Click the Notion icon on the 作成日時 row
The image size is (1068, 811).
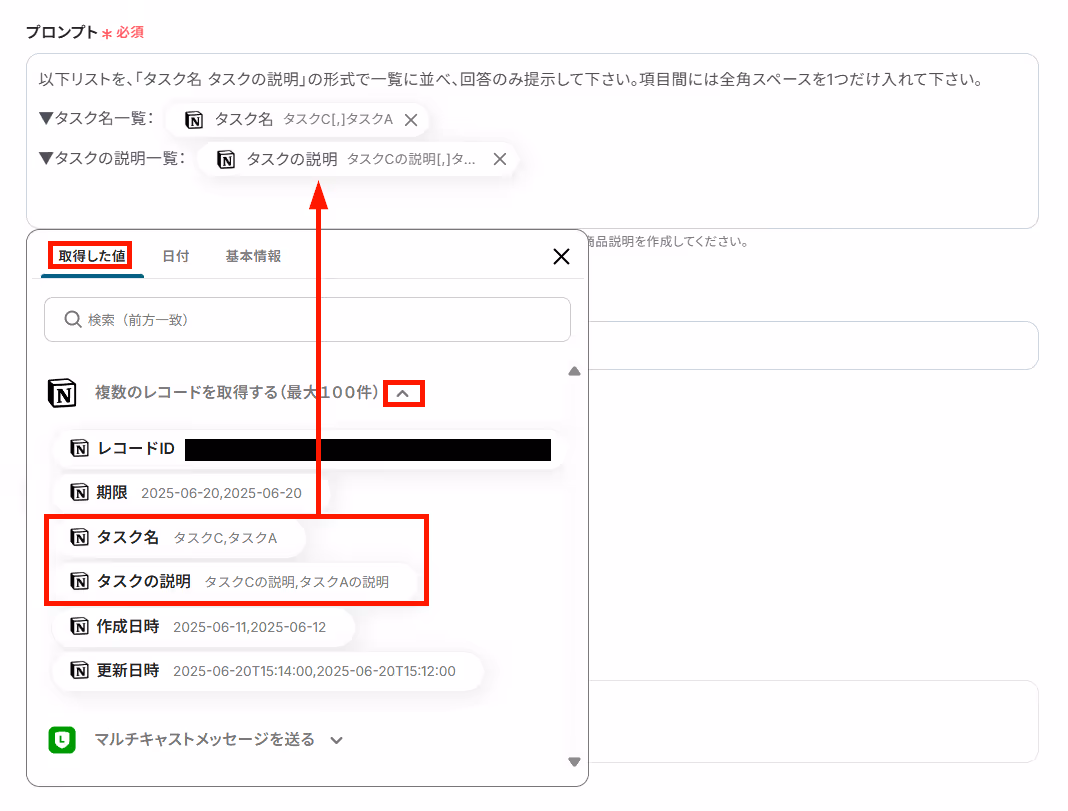pos(80,626)
